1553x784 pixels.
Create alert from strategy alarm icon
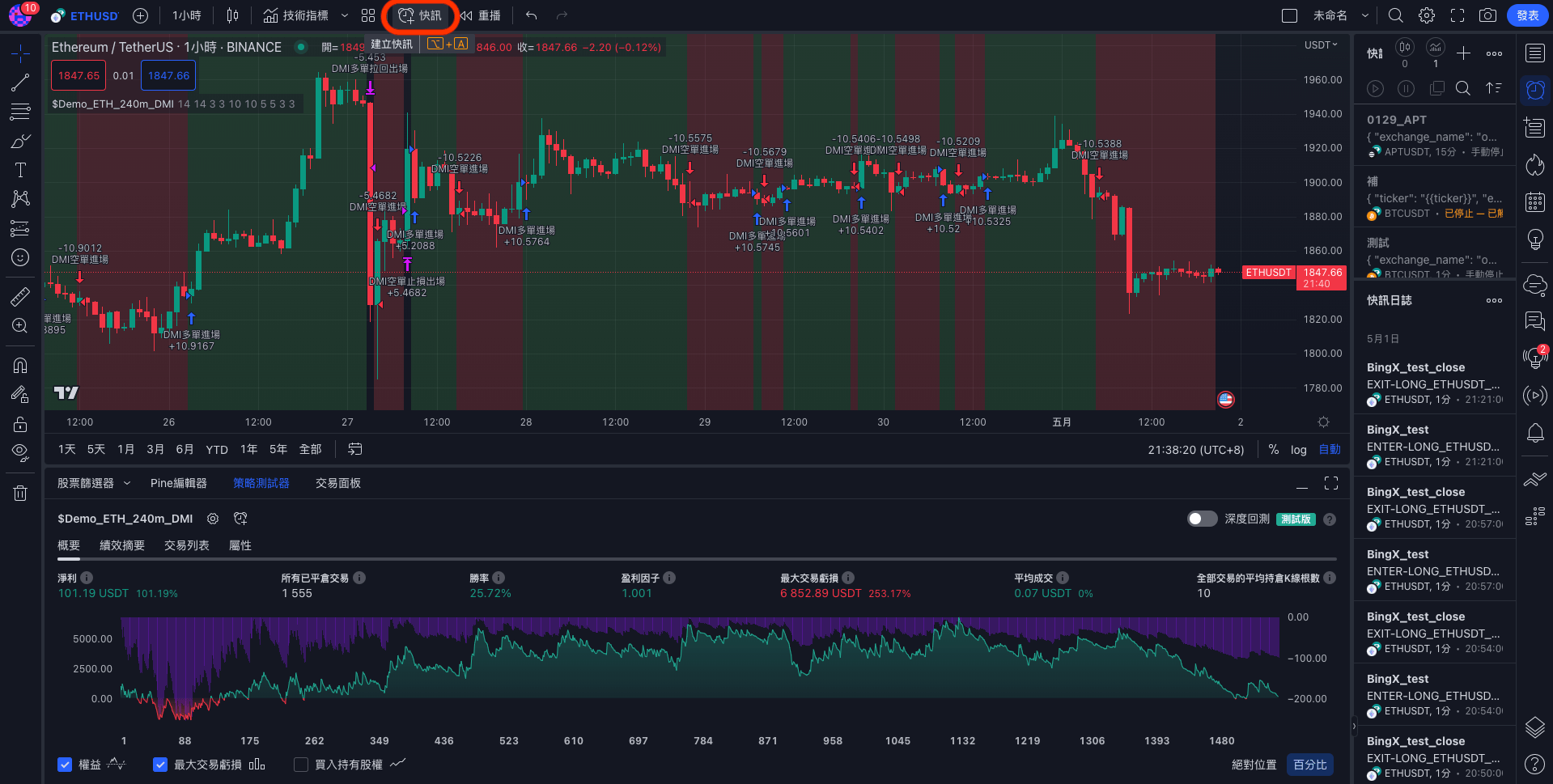240,519
